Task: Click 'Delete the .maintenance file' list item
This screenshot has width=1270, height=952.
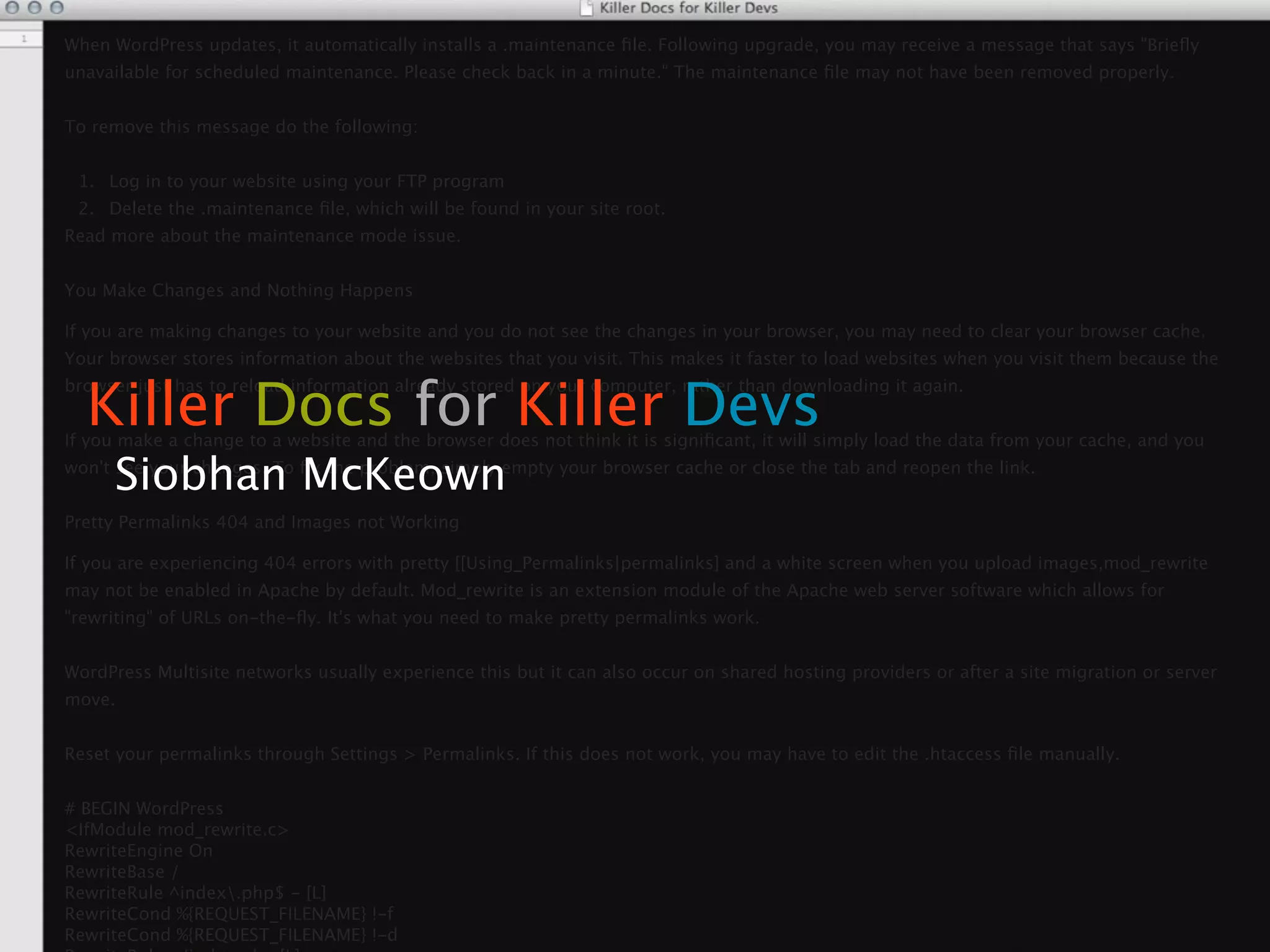Action: (386, 209)
